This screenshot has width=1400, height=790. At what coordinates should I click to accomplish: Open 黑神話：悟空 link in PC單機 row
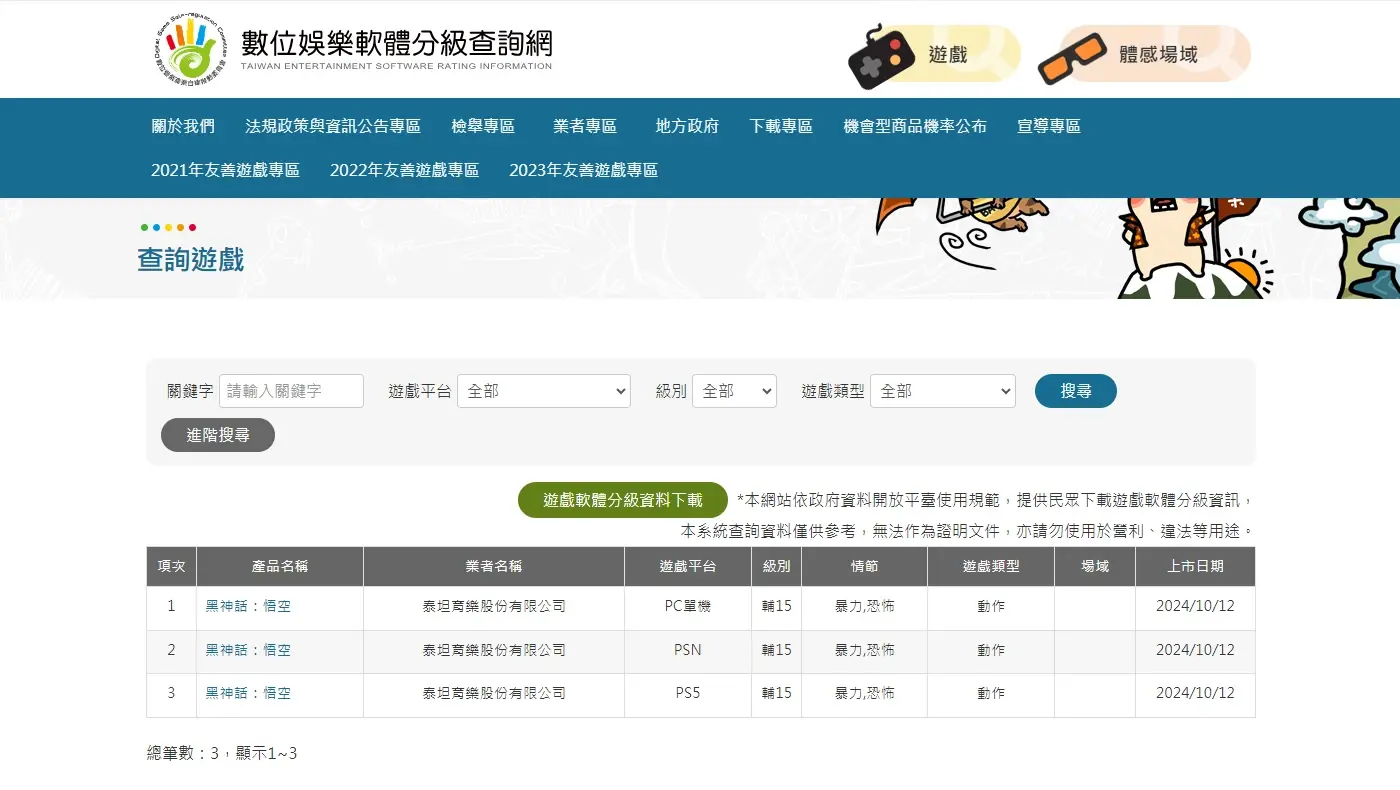pos(248,606)
